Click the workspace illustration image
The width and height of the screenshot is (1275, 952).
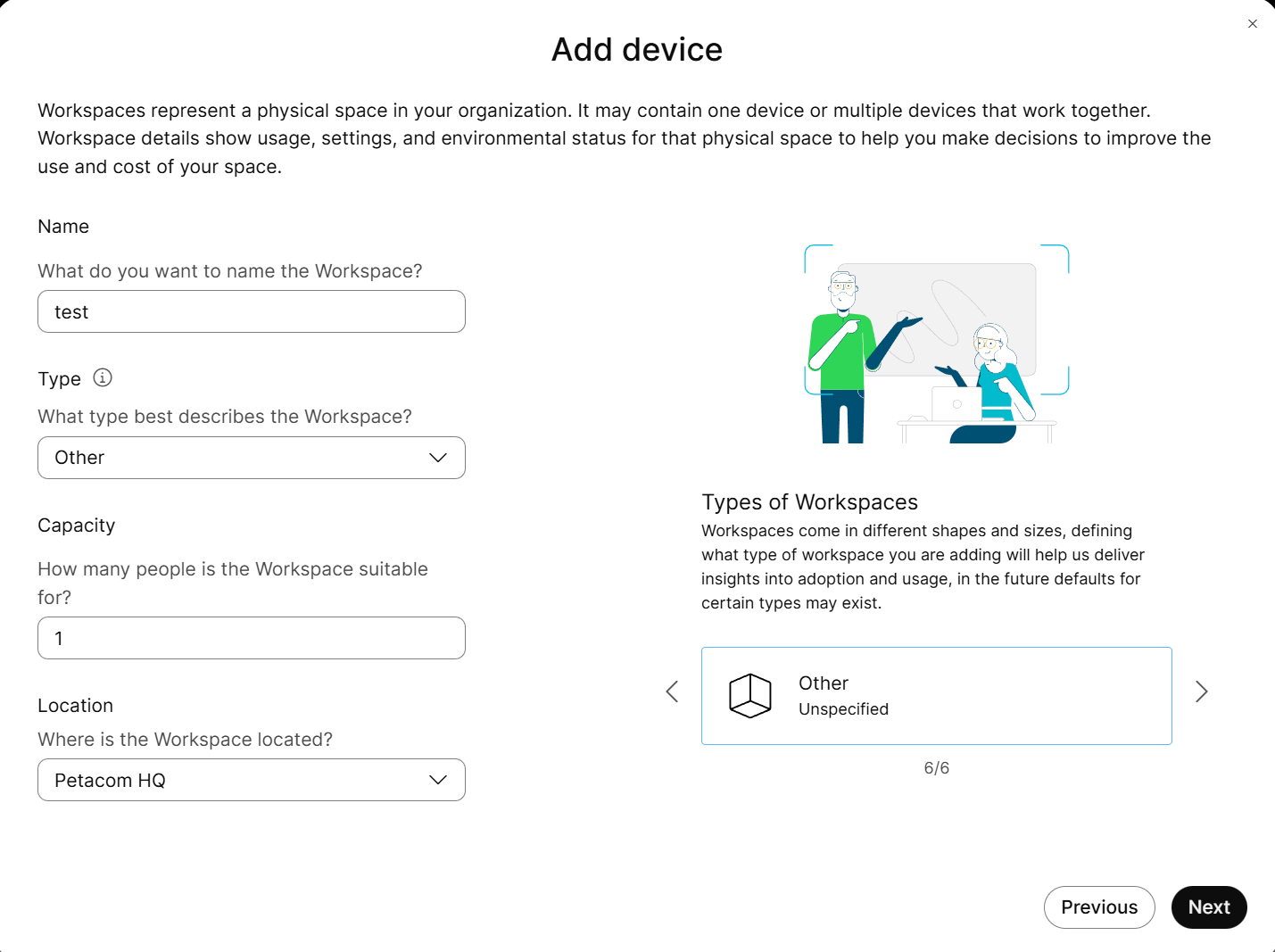click(x=936, y=344)
